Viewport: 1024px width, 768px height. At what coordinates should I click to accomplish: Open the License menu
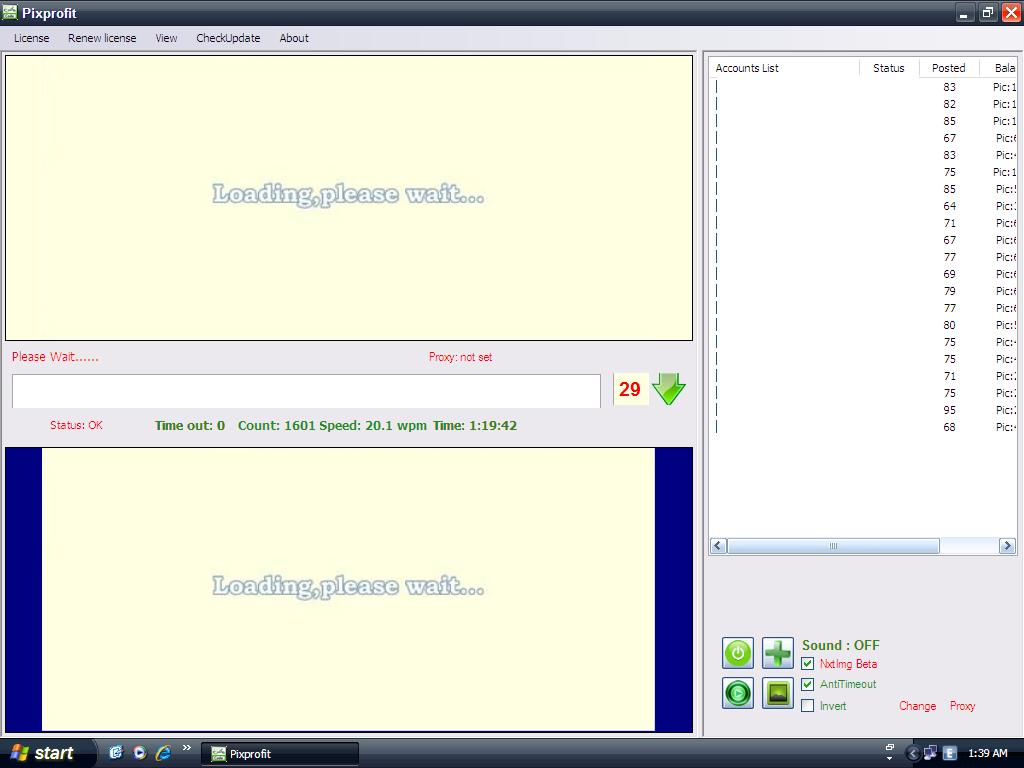[31, 38]
